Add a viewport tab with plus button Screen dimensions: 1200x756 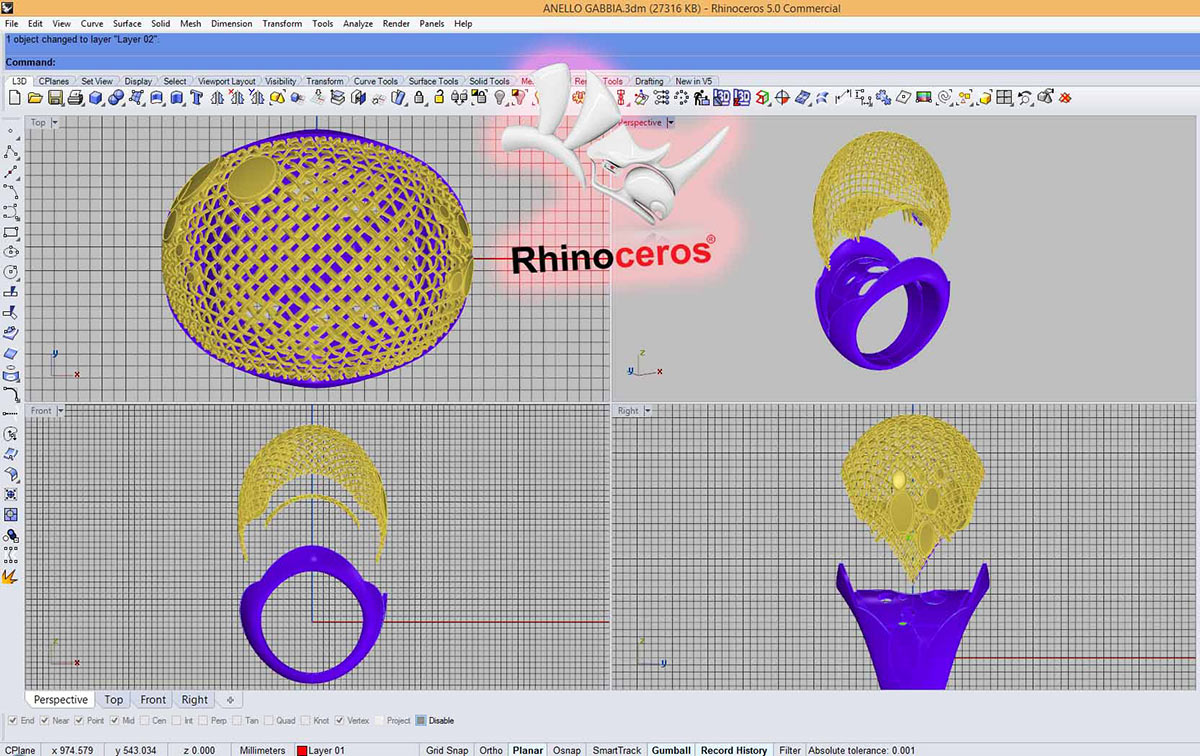[230, 700]
